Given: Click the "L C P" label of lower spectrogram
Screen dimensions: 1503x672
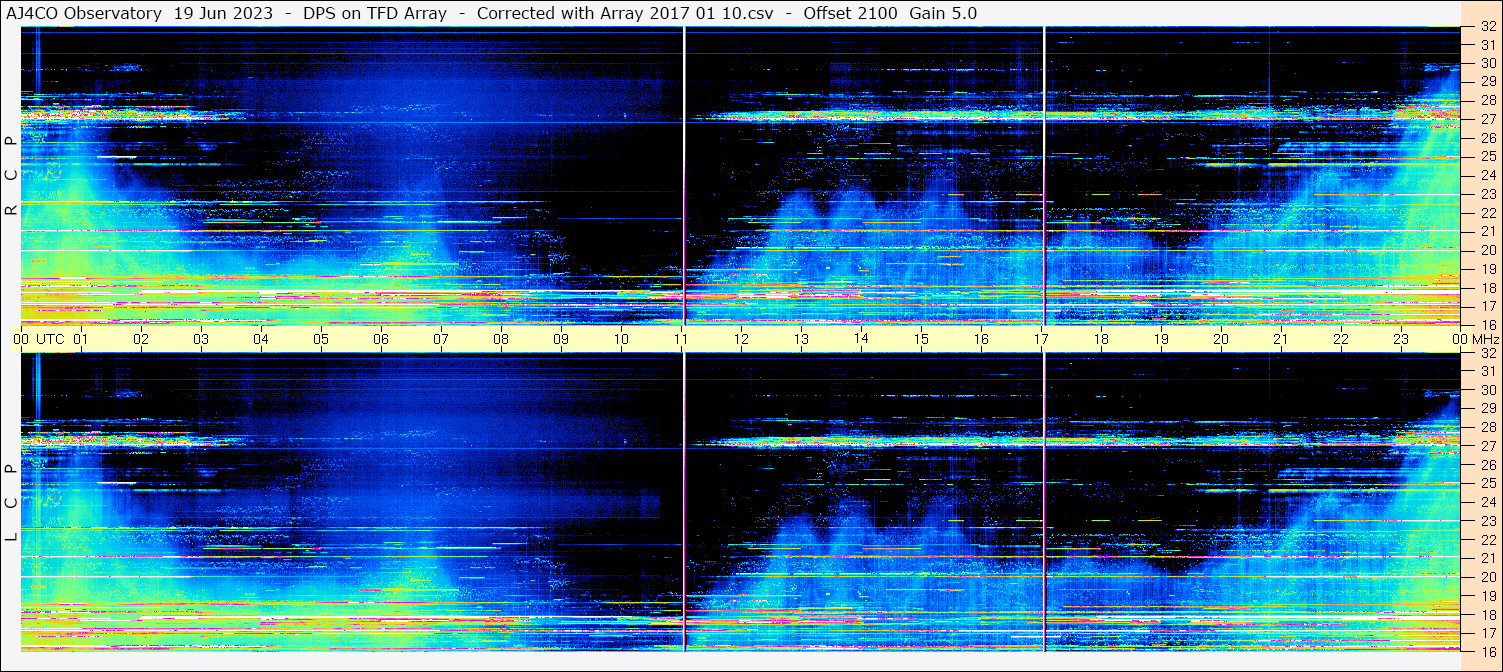Looking at the screenshot, I should tap(11, 503).
